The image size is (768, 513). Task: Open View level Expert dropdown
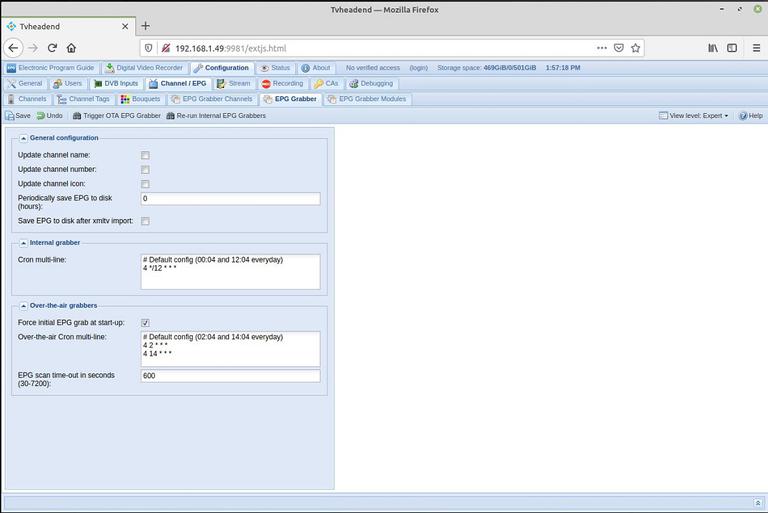tap(693, 116)
